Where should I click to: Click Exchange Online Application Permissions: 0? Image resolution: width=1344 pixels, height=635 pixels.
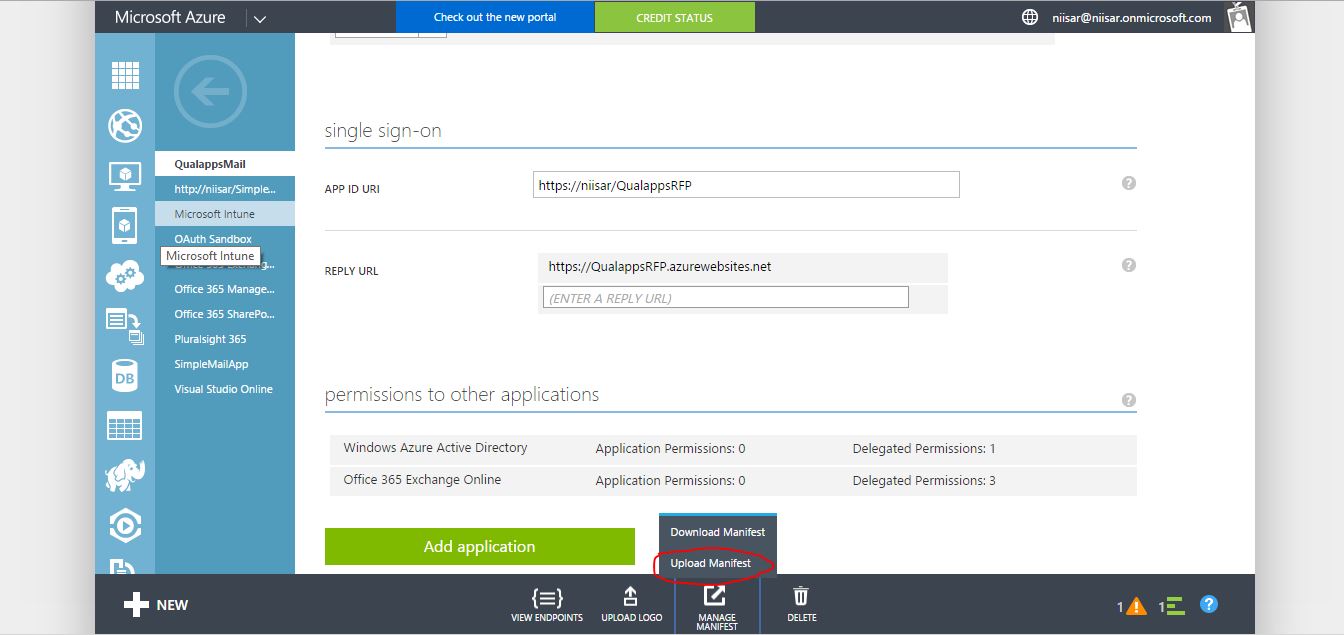670,481
